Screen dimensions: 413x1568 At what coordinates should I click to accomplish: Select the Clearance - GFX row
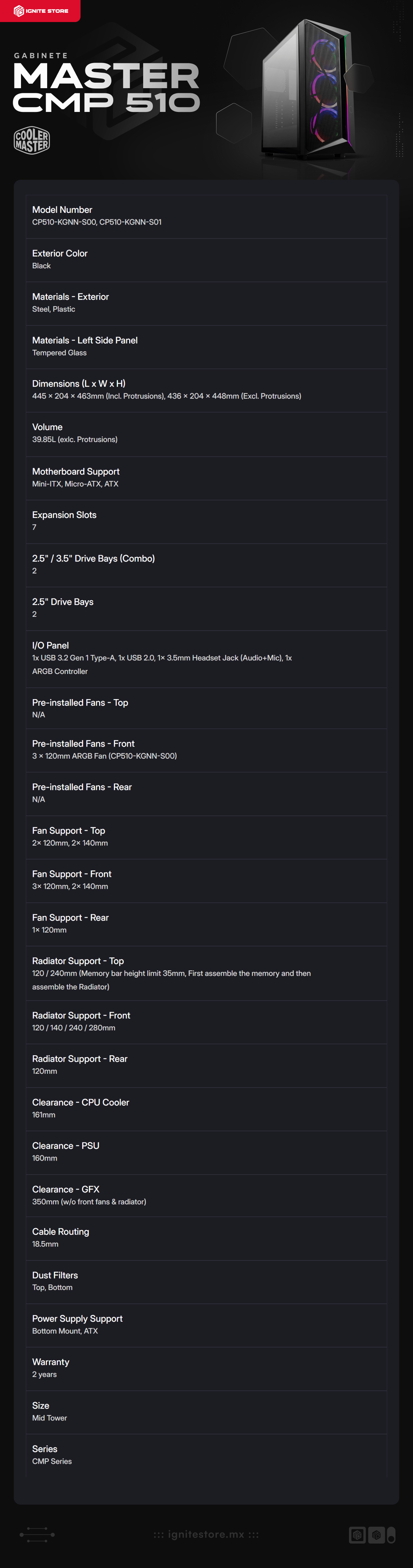click(206, 1195)
